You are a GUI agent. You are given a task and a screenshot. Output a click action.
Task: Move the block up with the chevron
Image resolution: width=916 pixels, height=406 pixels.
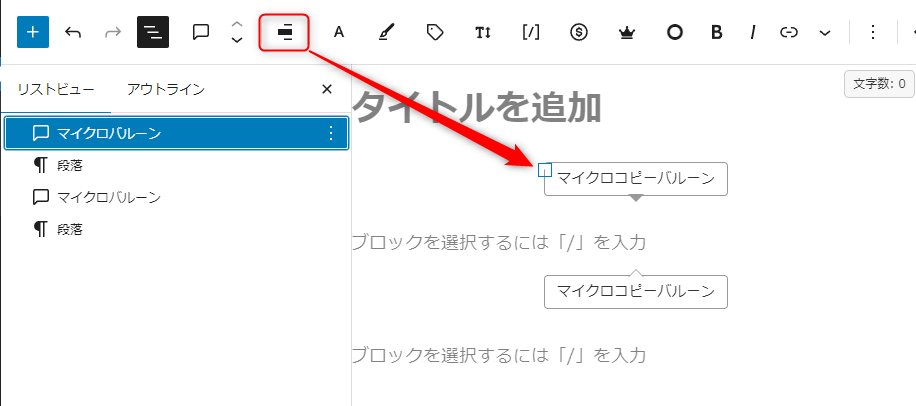click(237, 24)
